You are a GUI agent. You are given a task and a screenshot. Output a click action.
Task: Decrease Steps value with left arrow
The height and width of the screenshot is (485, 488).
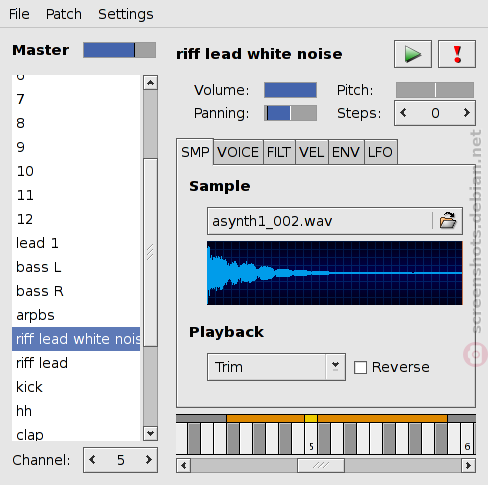(x=403, y=113)
